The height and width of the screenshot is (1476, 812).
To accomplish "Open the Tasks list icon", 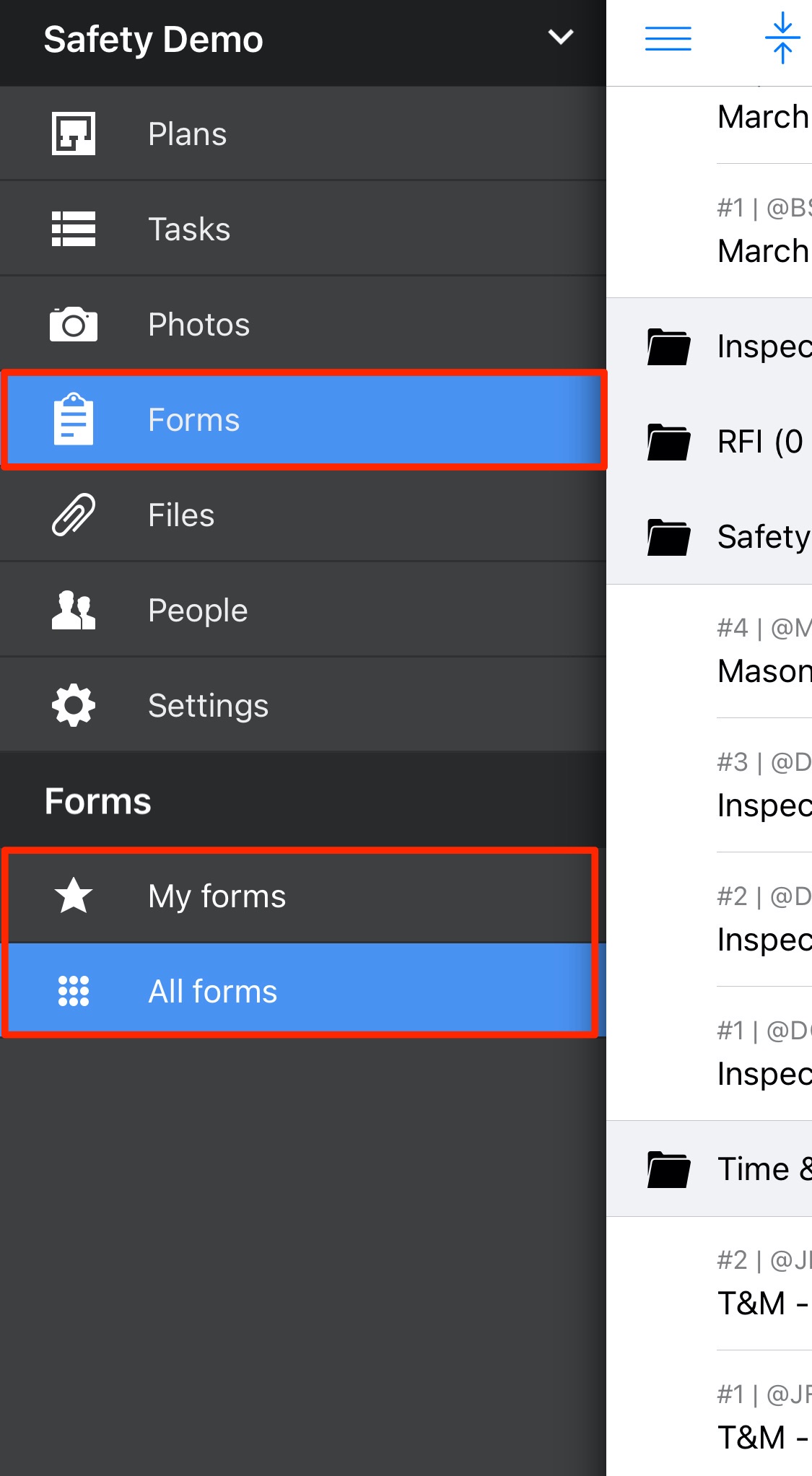I will click(x=74, y=229).
